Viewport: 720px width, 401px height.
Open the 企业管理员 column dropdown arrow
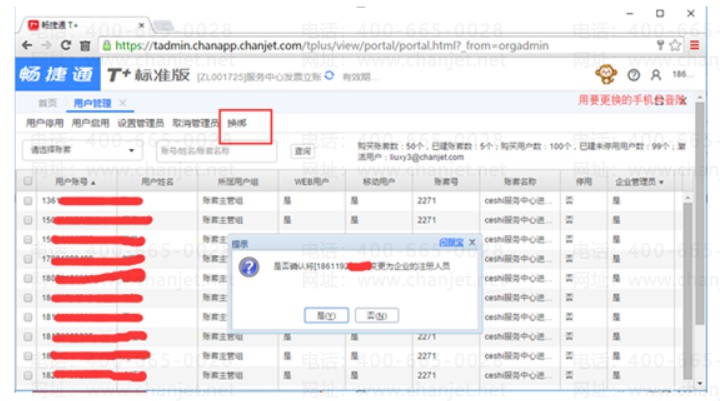(x=662, y=182)
